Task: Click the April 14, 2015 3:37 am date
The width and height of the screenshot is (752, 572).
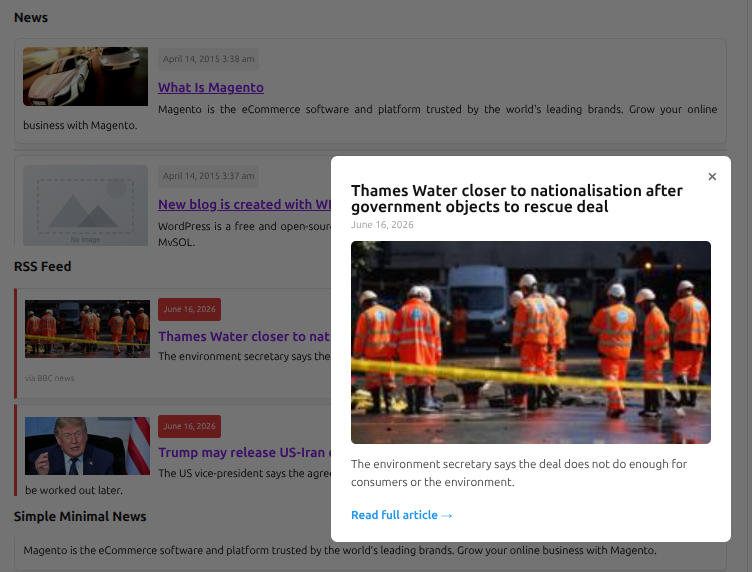Action: point(209,176)
